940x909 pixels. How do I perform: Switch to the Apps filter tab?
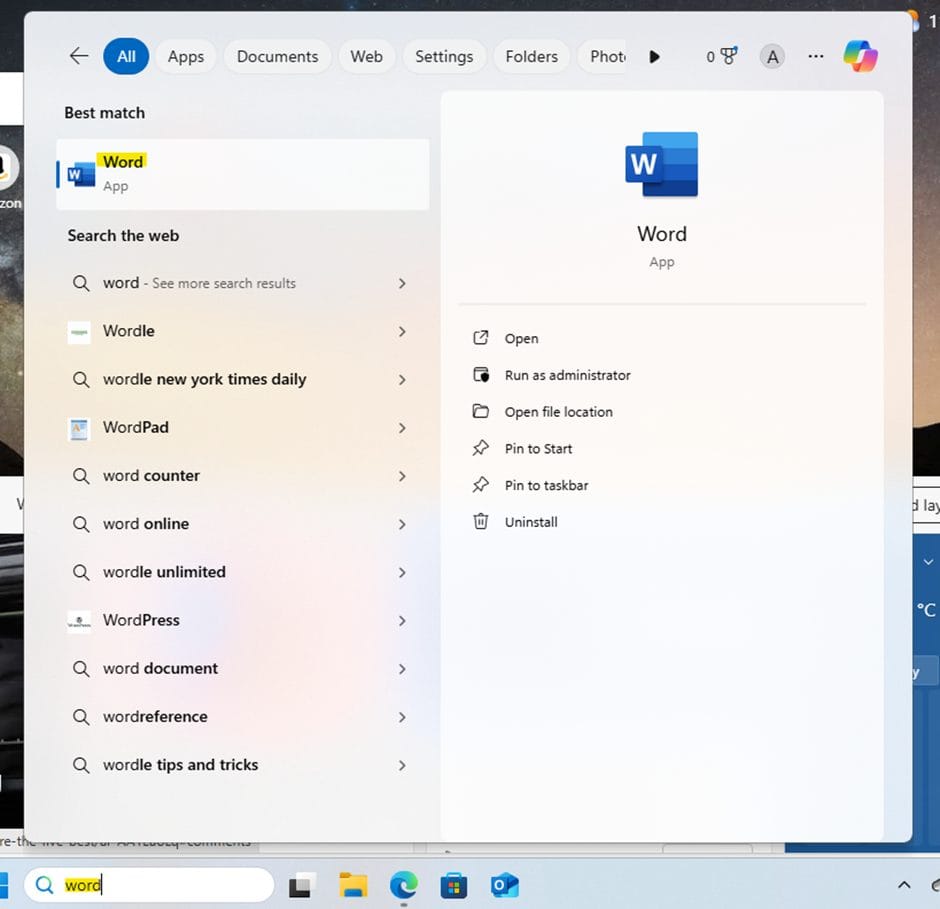pyautogui.click(x=186, y=57)
